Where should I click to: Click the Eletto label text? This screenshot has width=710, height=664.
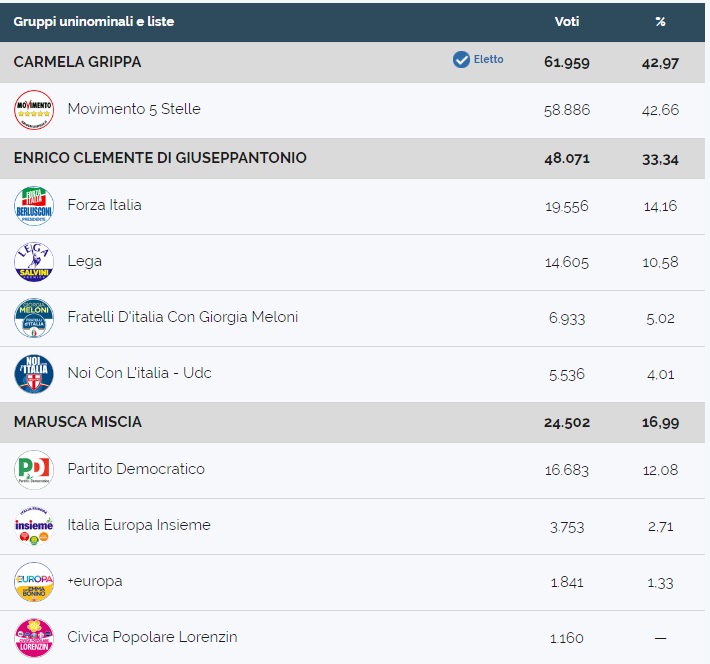(x=489, y=59)
